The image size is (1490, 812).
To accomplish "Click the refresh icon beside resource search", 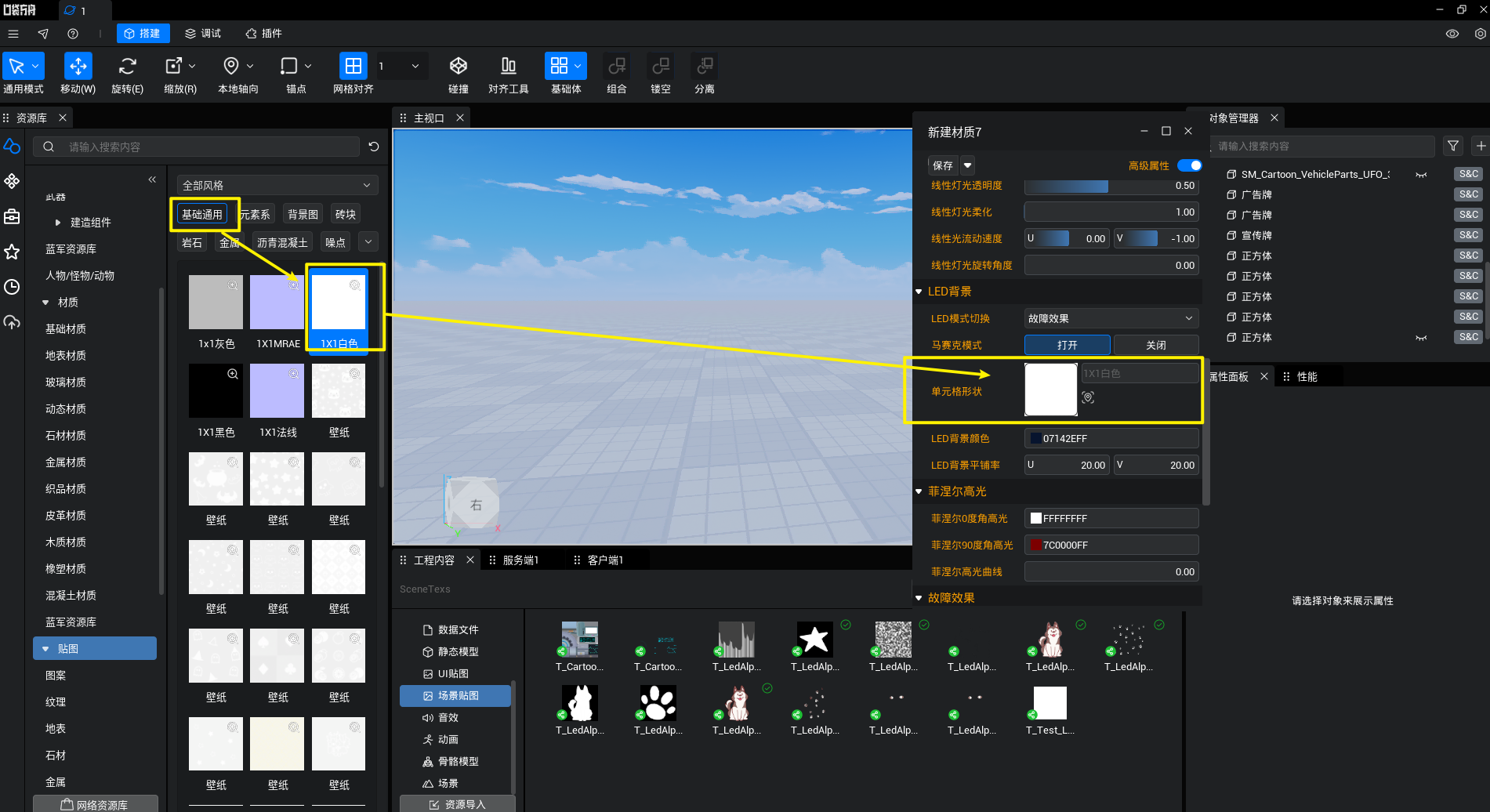I will click(x=374, y=147).
